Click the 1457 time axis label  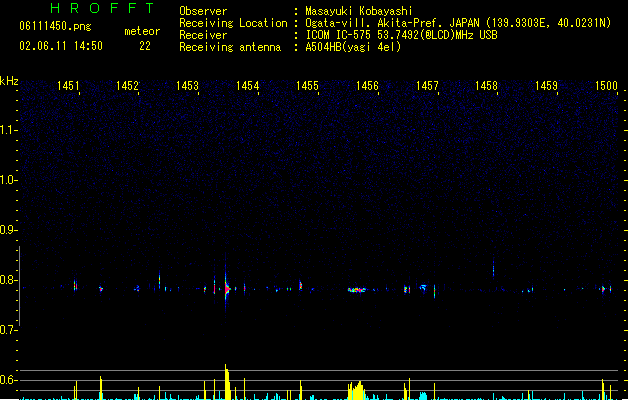tap(427, 86)
